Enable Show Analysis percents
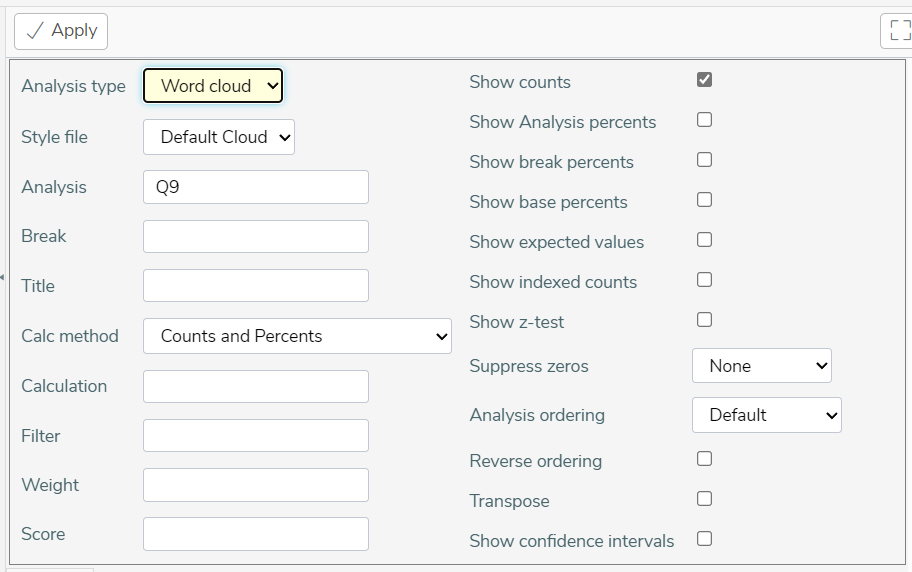This screenshot has width=912, height=572. (704, 120)
